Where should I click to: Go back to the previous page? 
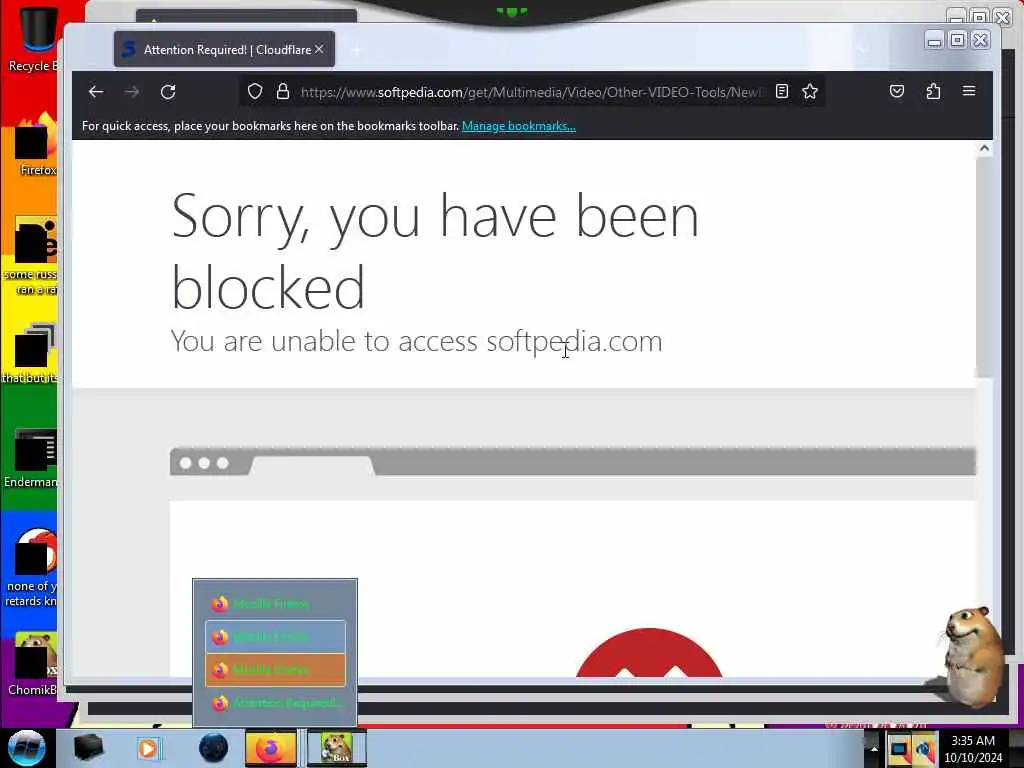pos(96,92)
